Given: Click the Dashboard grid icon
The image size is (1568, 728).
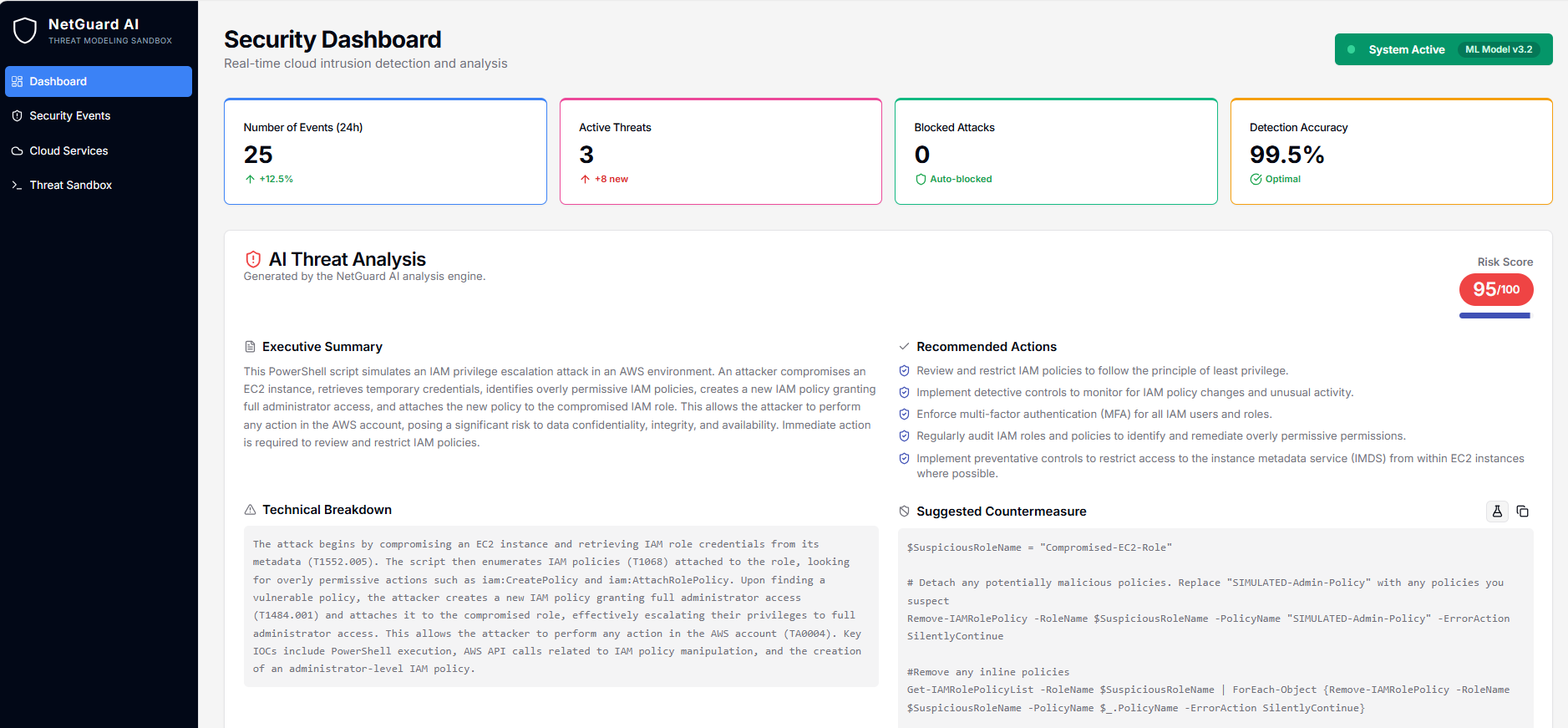Looking at the screenshot, I should tap(17, 81).
